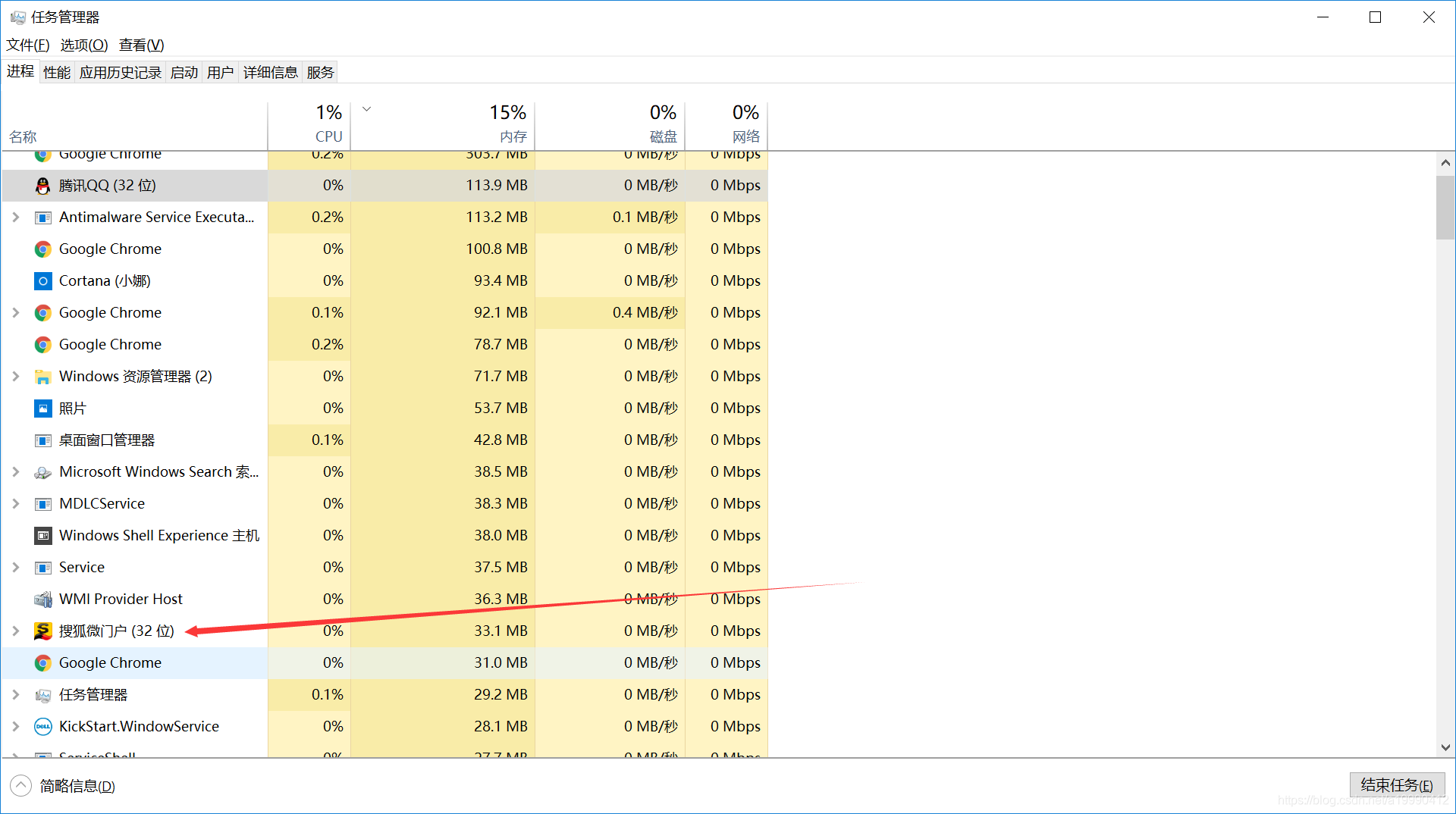
Task: Switch to the 应用历史记录 tab
Action: (121, 73)
